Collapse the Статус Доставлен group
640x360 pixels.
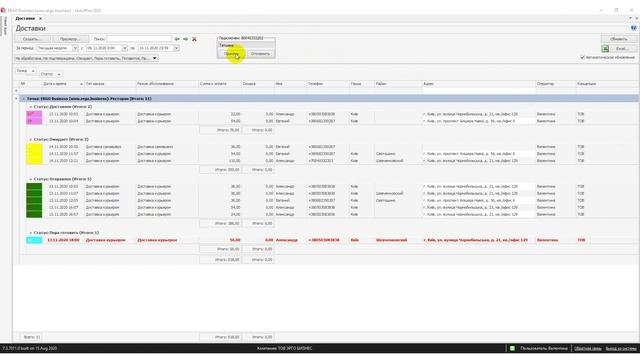[x=30, y=107]
